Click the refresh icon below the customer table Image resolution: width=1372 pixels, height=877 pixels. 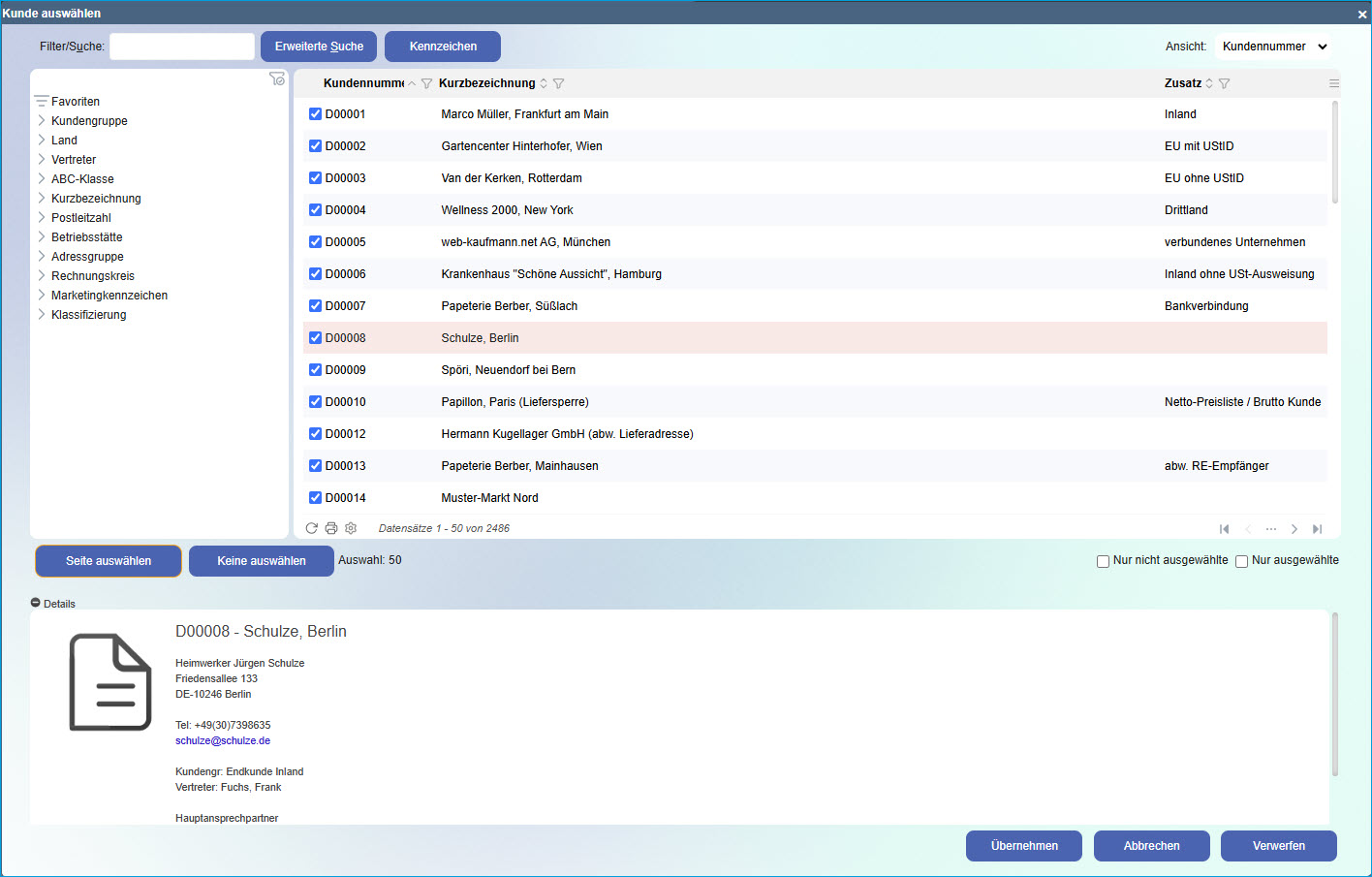point(311,528)
